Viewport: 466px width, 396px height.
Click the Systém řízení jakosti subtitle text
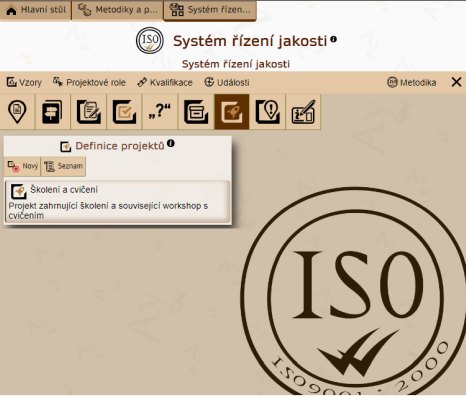pos(236,64)
